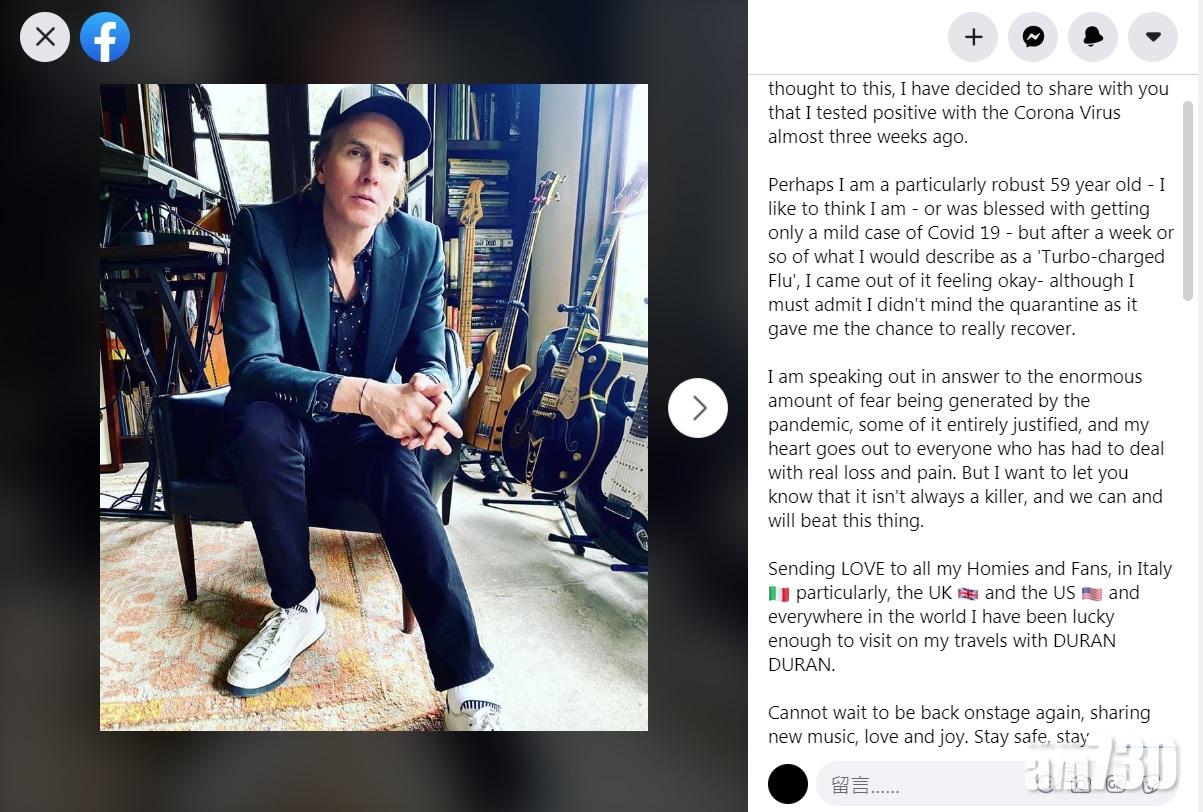The width and height of the screenshot is (1203, 812).
Task: Click your profile avatar beside the comment box
Action: click(788, 784)
